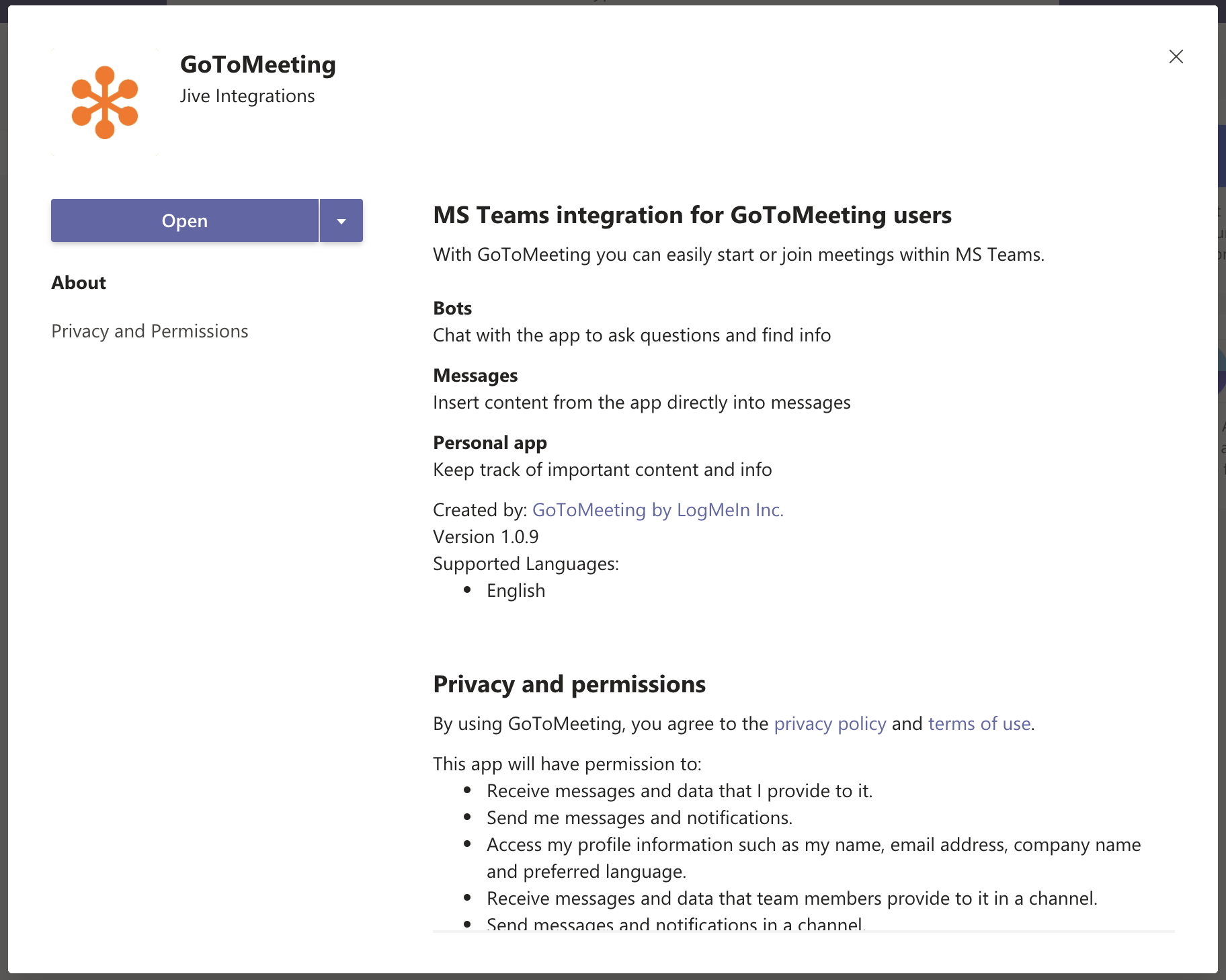Click English in the supported languages list

click(516, 591)
